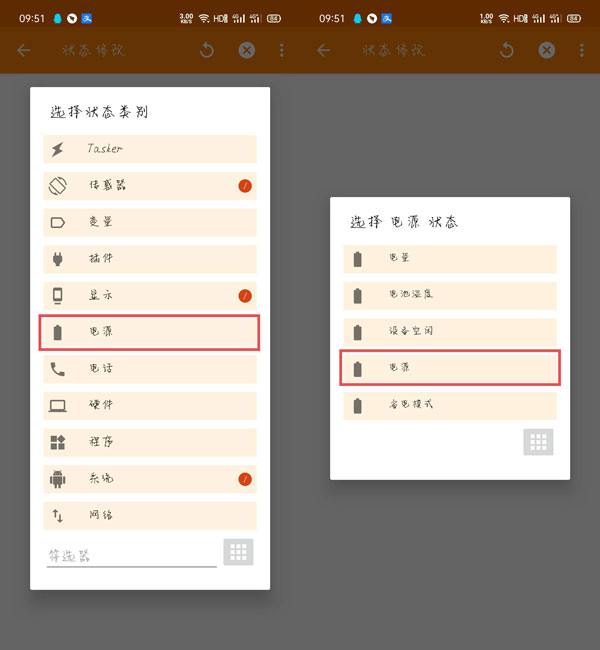Tap the cancel X icon on left phone screen
The height and width of the screenshot is (650, 600).
[247, 51]
